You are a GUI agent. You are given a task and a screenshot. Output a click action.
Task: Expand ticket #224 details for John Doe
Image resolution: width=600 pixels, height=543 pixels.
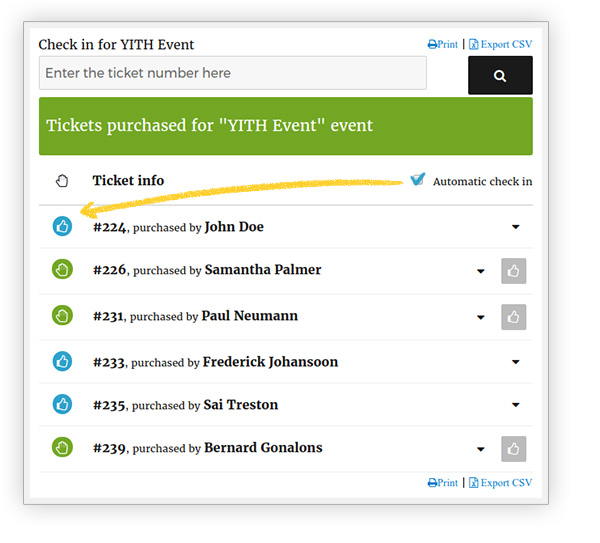[516, 227]
